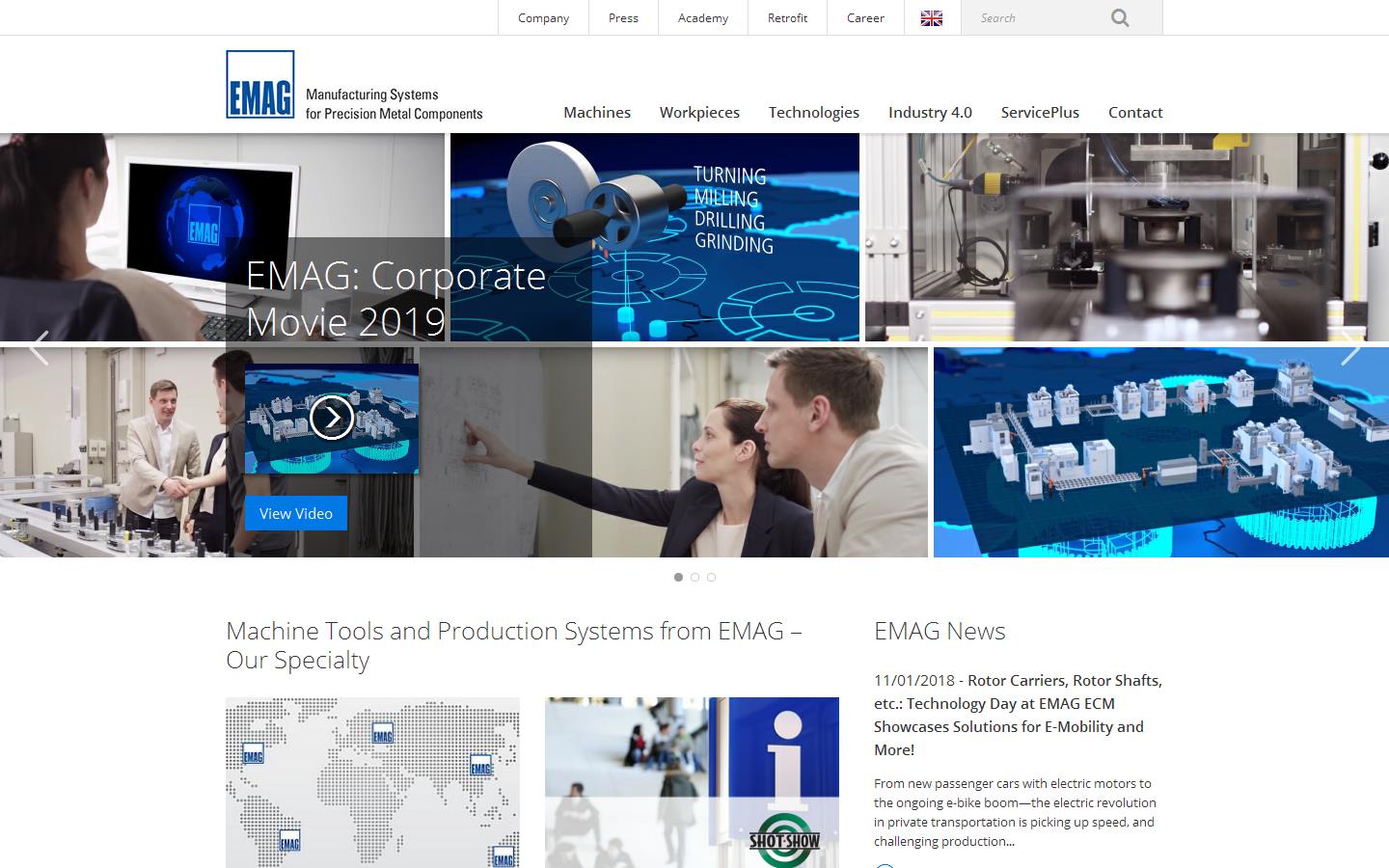The width and height of the screenshot is (1389, 868).
Task: Click the Machine Tools and Production Systems heading
Action: click(x=514, y=645)
